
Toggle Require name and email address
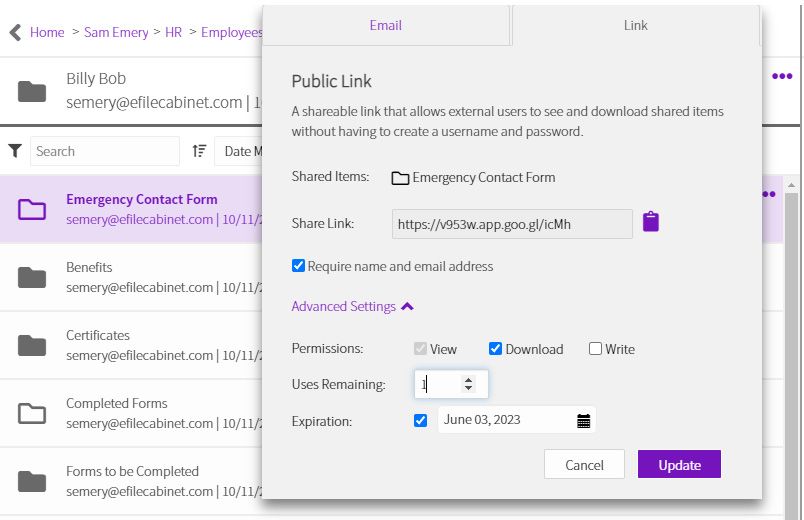[298, 266]
